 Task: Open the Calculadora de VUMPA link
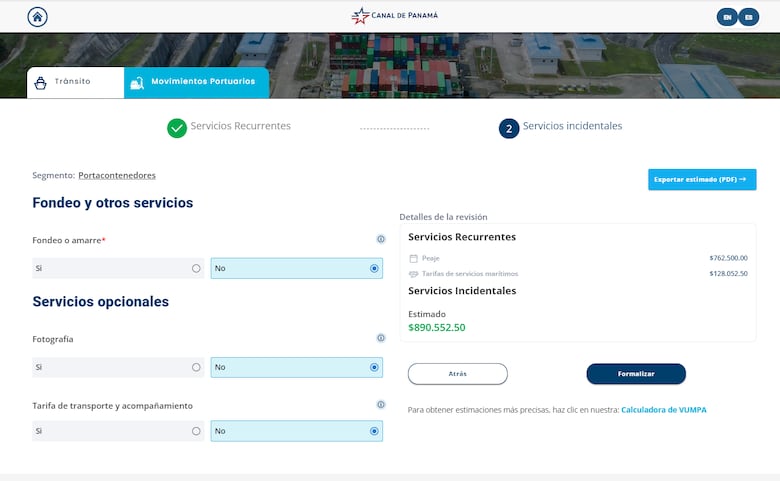(663, 410)
